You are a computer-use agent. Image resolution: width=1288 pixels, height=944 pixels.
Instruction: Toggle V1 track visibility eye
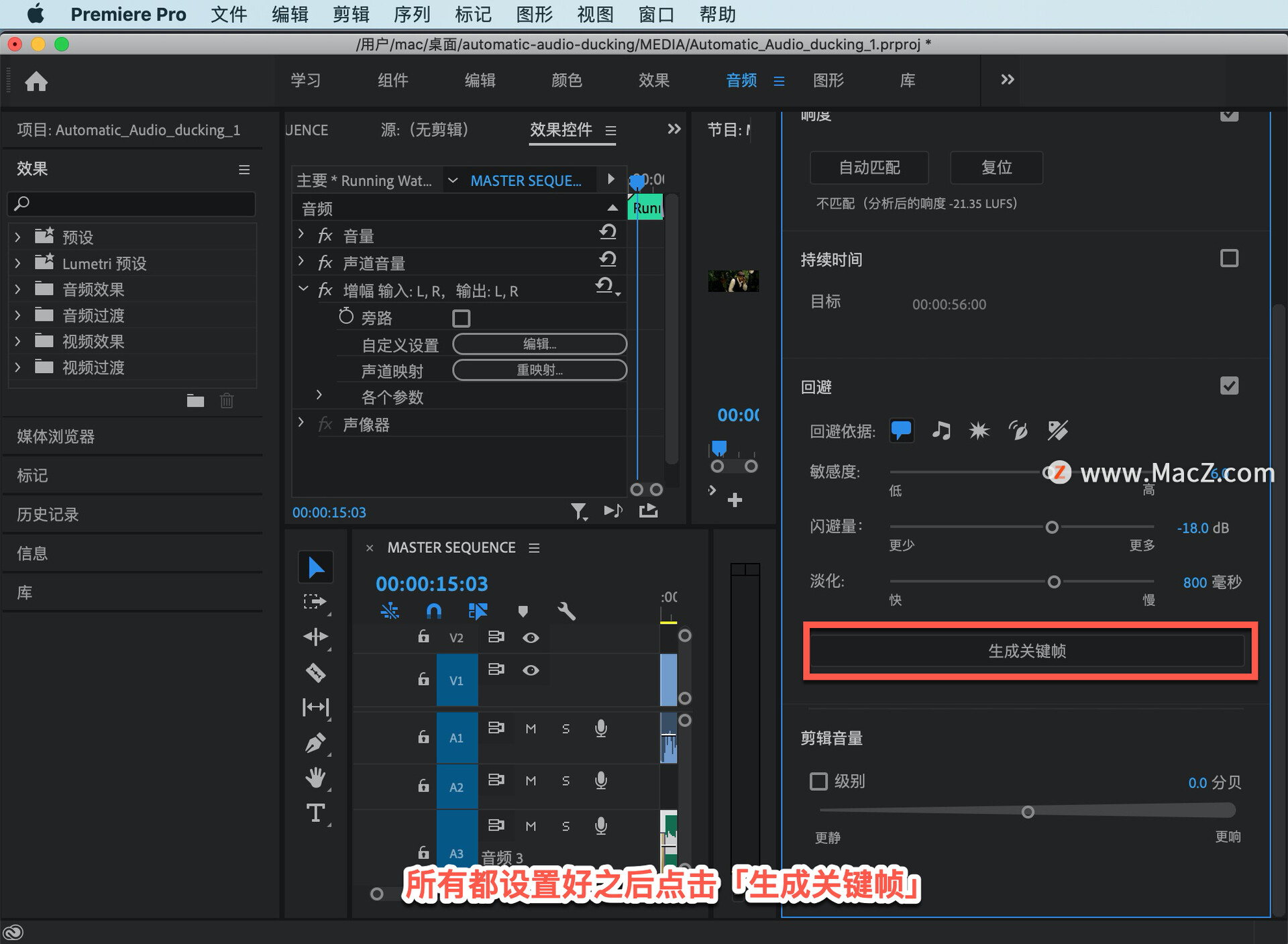[x=531, y=670]
